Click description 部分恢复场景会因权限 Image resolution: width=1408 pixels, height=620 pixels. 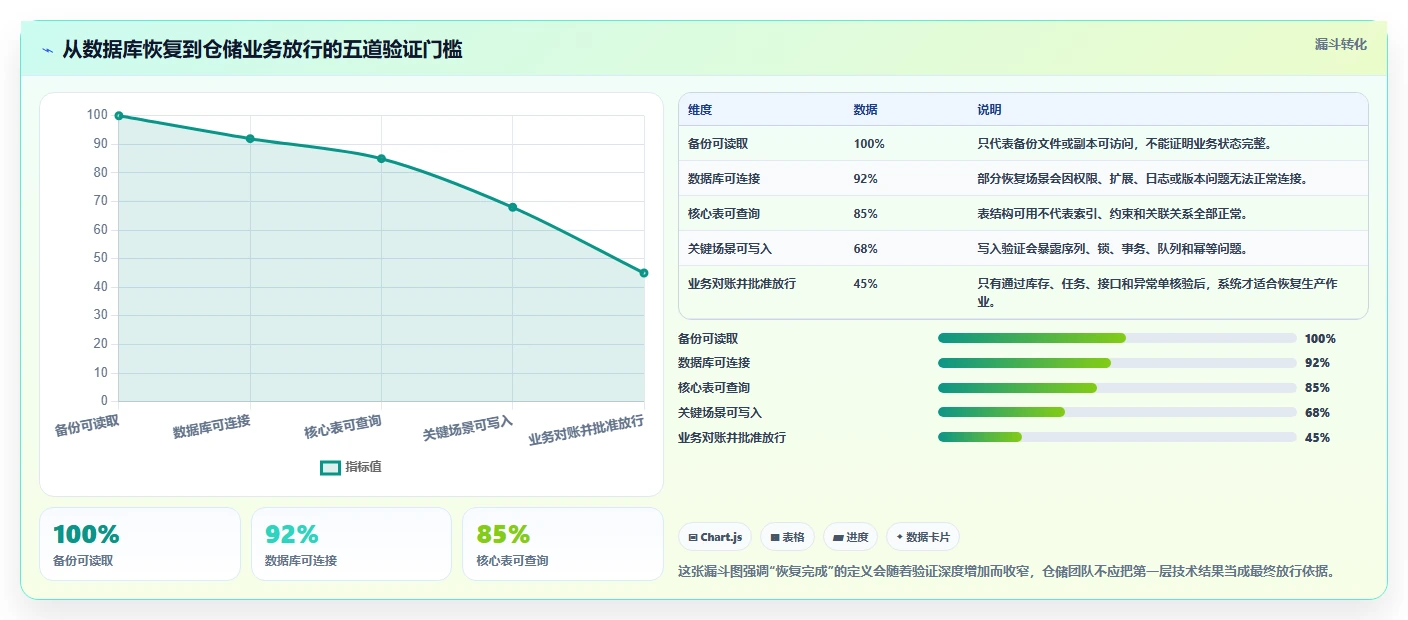point(1142,179)
